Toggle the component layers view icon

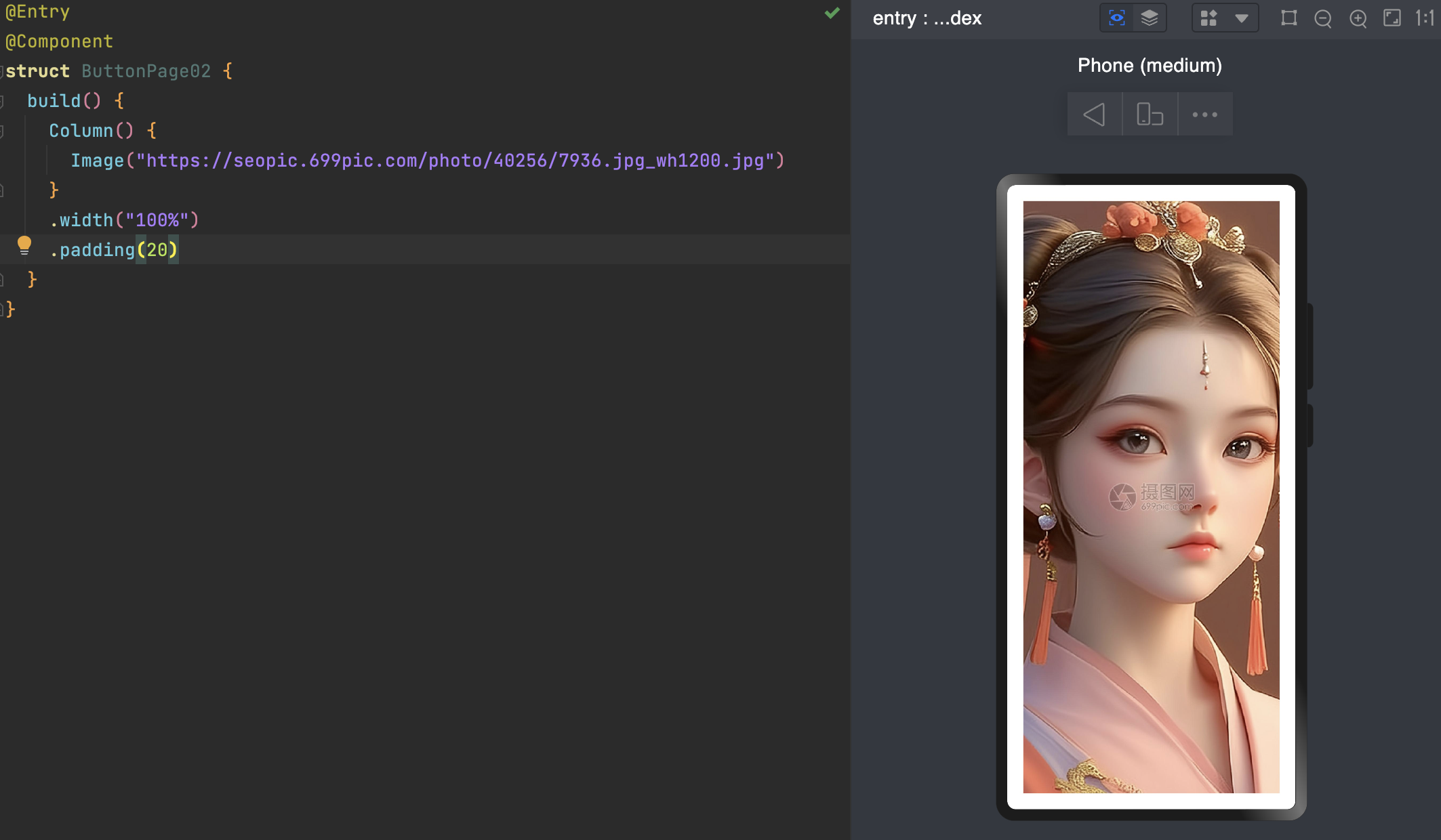tap(1150, 18)
